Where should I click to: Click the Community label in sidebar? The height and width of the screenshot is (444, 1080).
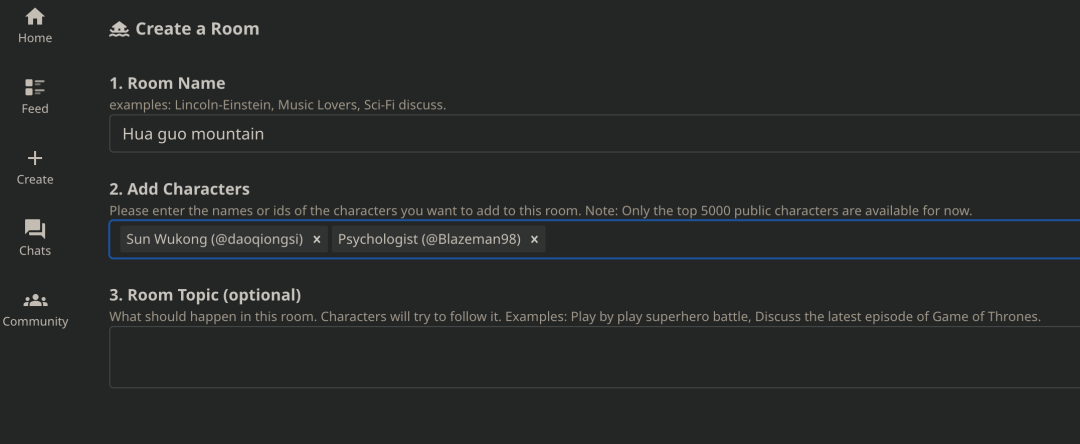[x=34, y=321]
